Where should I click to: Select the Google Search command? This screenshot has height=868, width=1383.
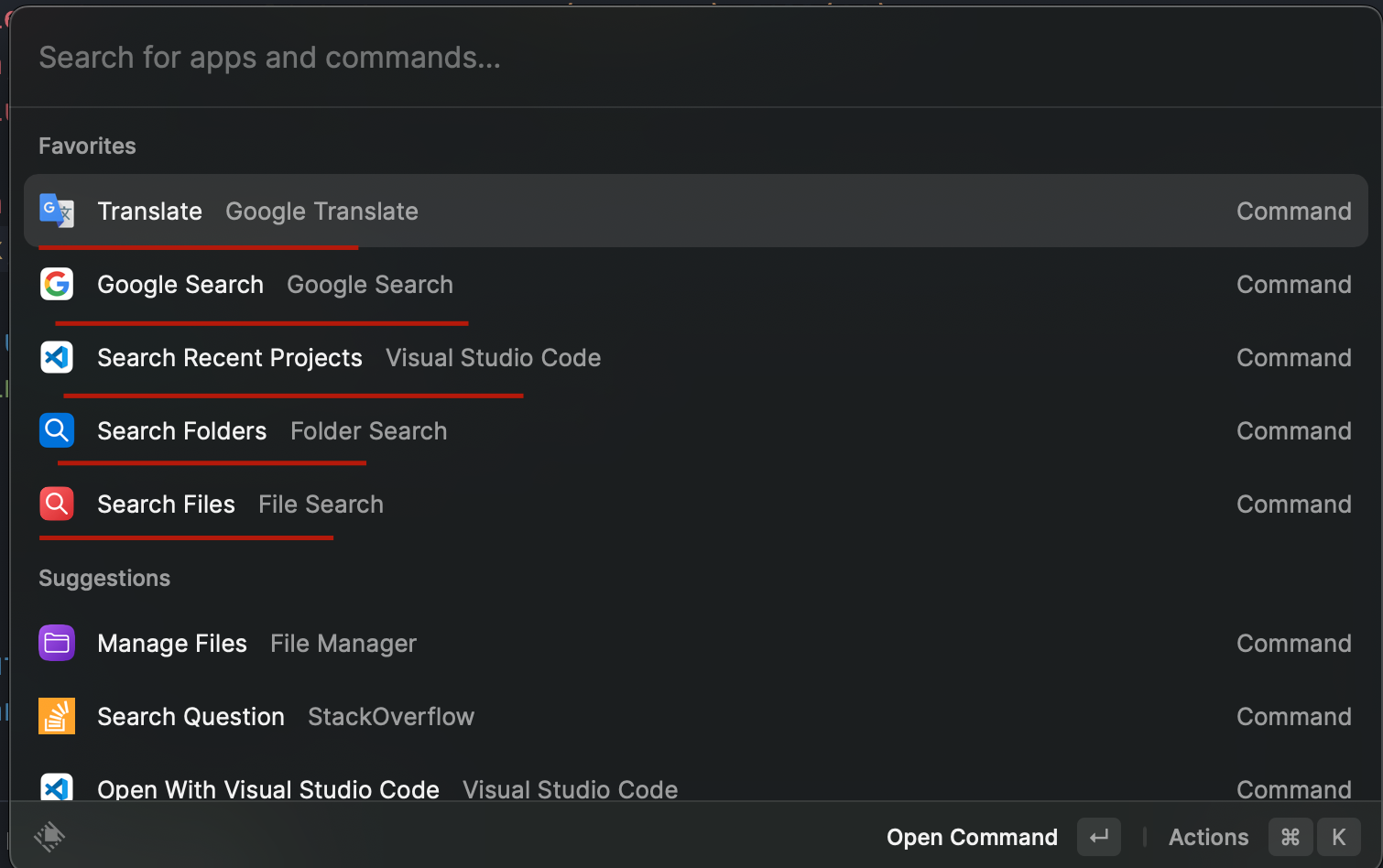tap(180, 285)
